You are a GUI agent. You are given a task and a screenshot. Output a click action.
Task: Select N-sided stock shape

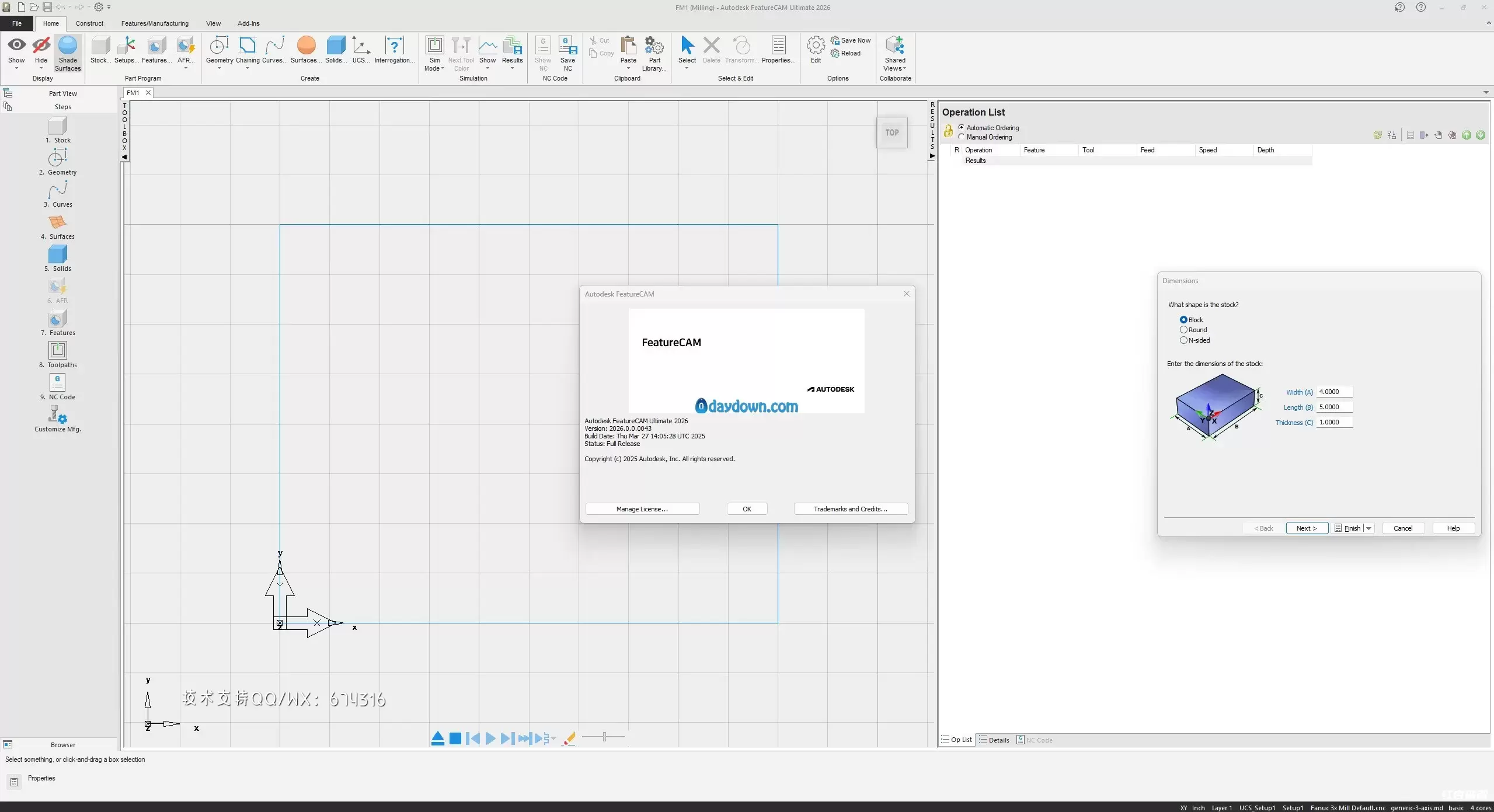(x=1183, y=340)
